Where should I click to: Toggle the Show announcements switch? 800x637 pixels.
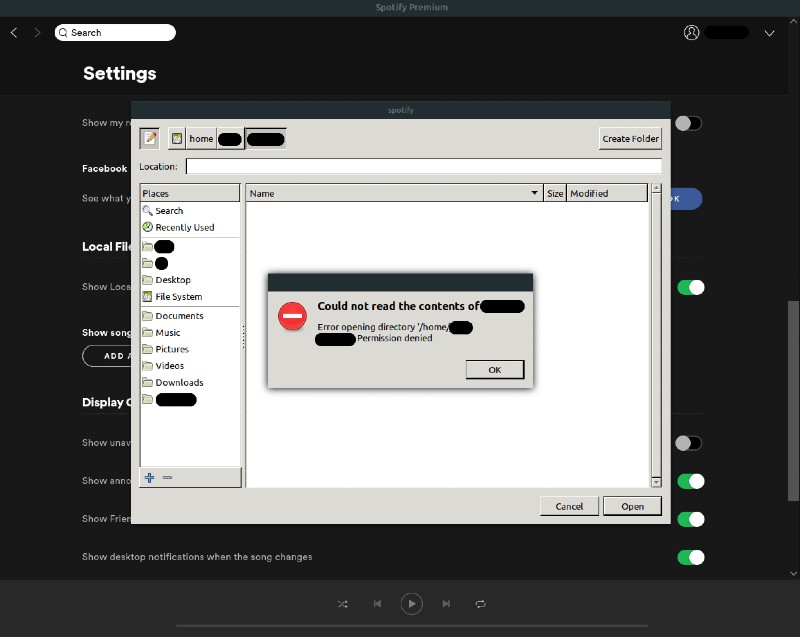point(691,481)
